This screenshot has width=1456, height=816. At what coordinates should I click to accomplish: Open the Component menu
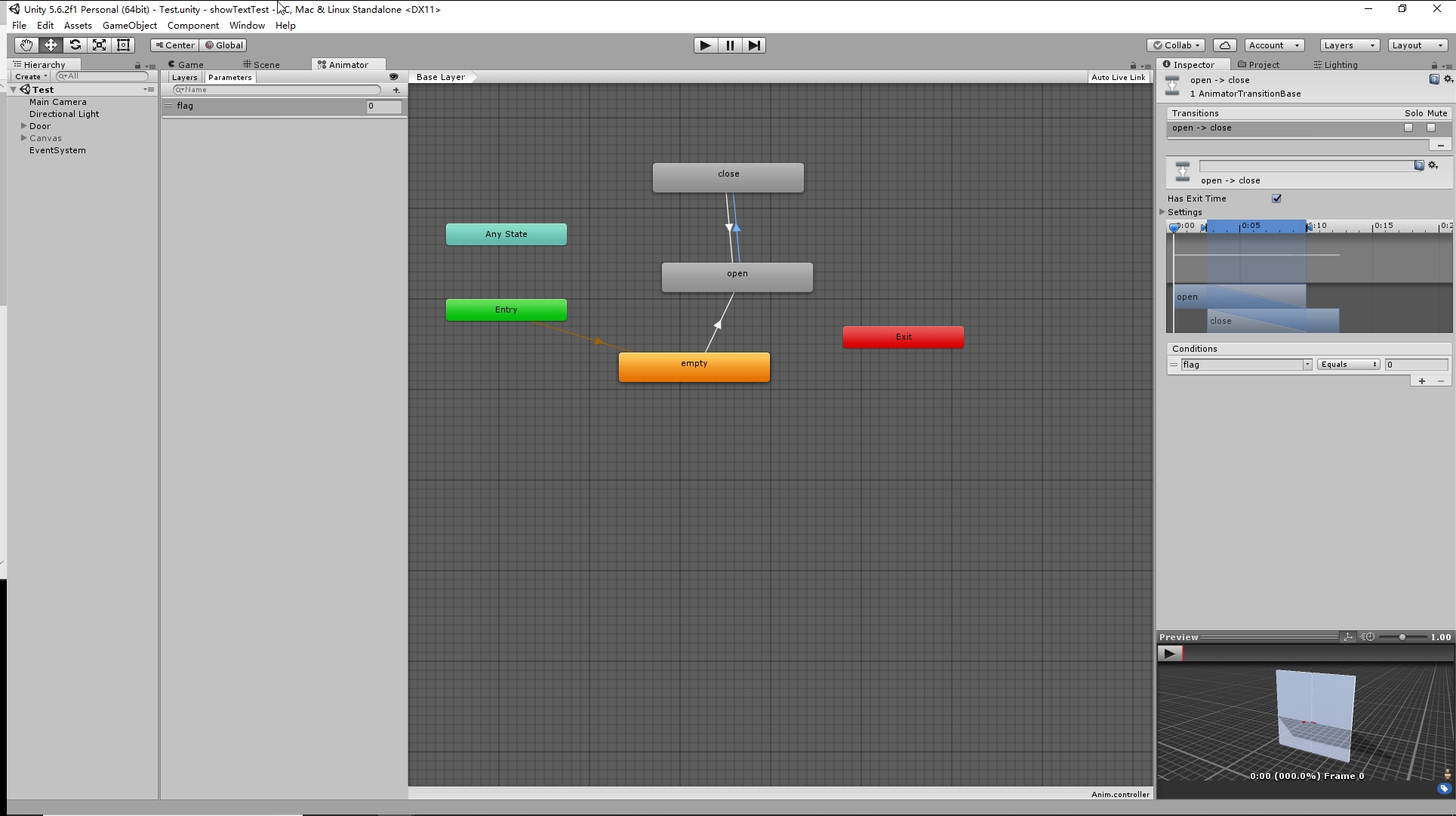click(x=192, y=25)
